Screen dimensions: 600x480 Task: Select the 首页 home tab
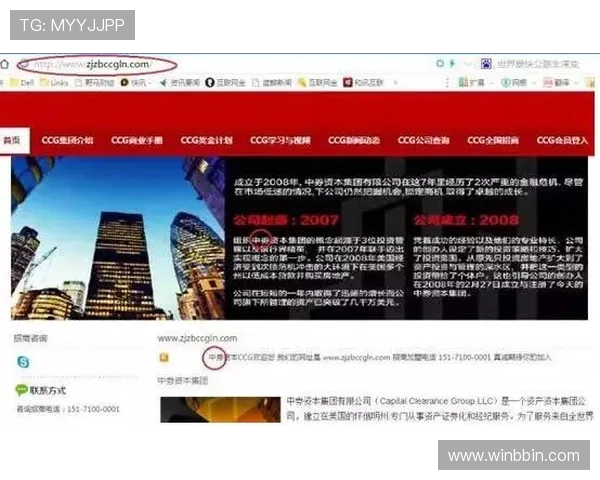(13, 141)
